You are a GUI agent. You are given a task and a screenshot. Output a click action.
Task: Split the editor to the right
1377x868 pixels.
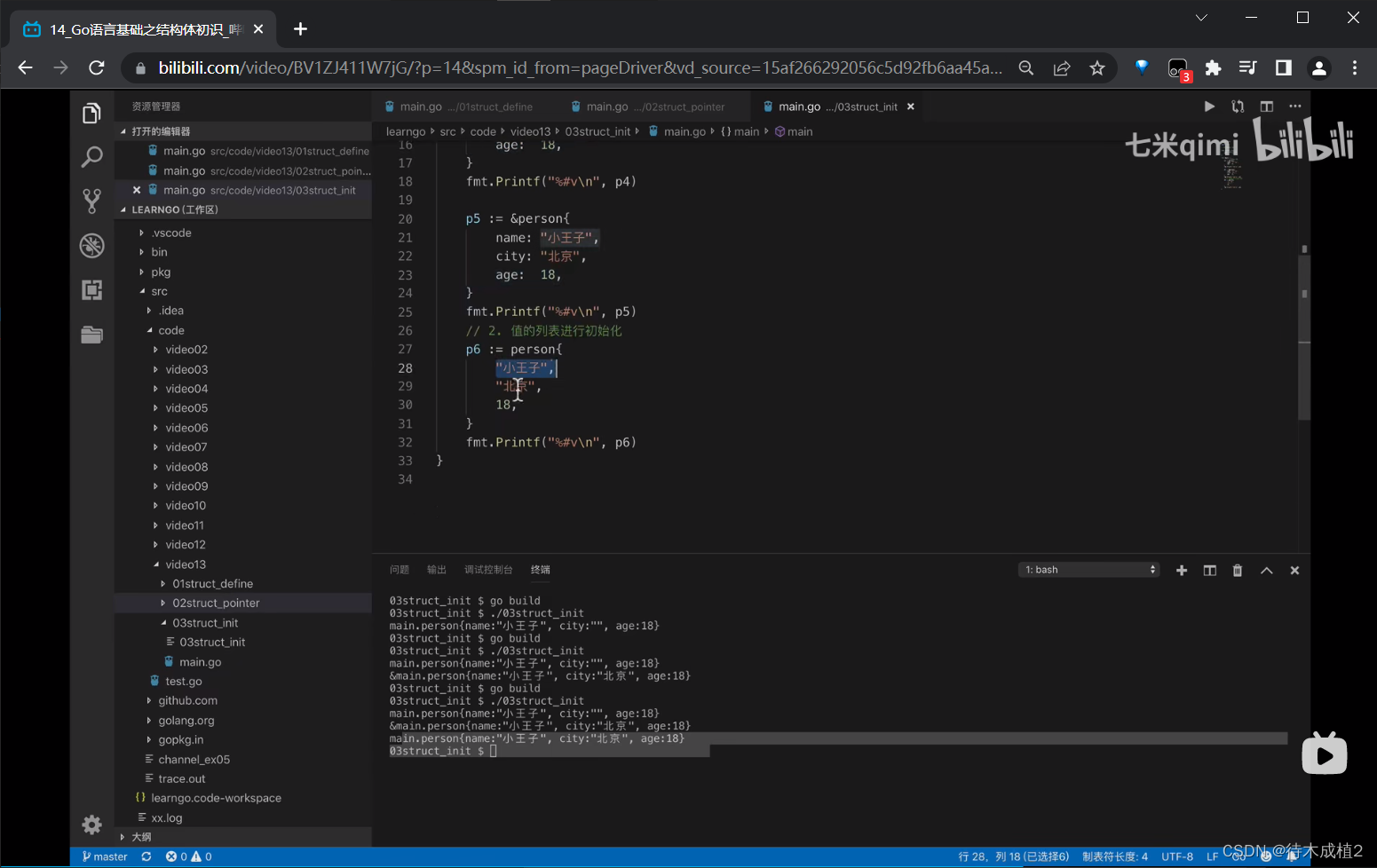pyautogui.click(x=1267, y=107)
